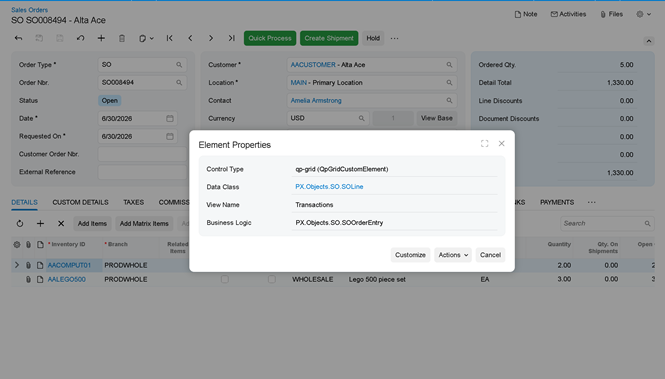665x379 pixels.
Task: Open grid column configuration gear icon
Action: click(17, 244)
